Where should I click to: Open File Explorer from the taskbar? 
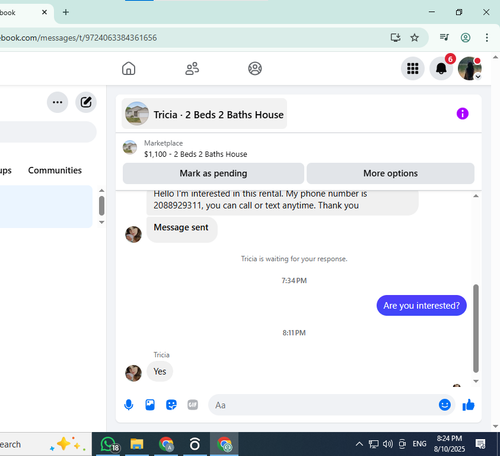137,444
